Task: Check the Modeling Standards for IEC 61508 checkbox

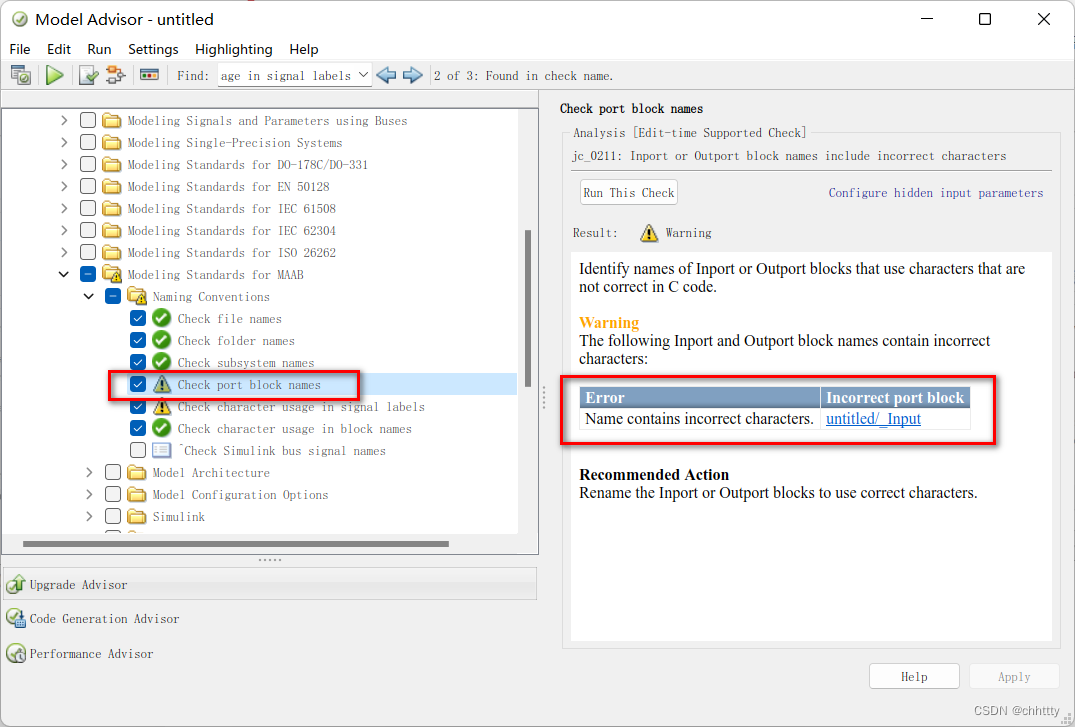Action: (x=88, y=208)
